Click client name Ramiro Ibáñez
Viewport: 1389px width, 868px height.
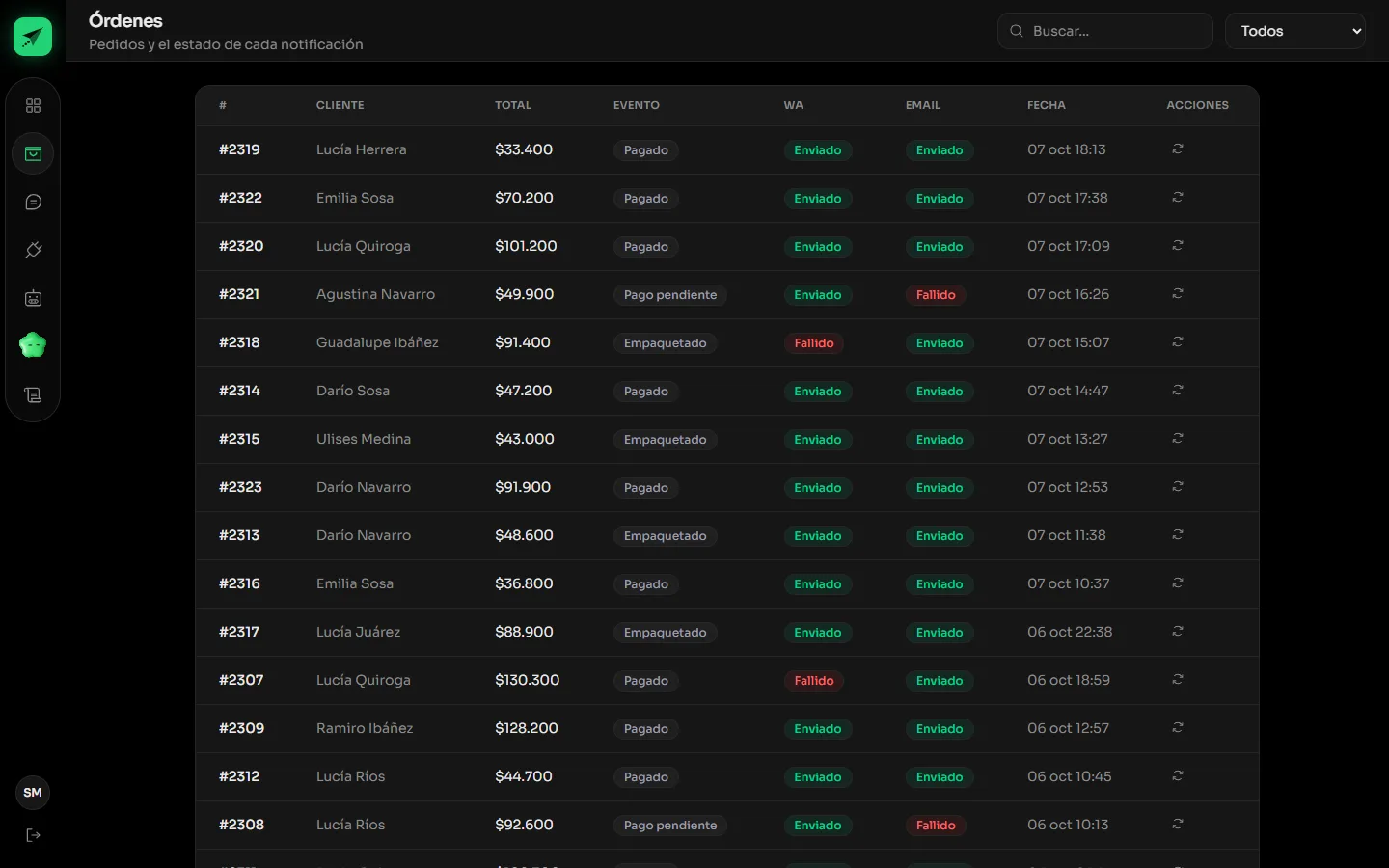(x=365, y=728)
